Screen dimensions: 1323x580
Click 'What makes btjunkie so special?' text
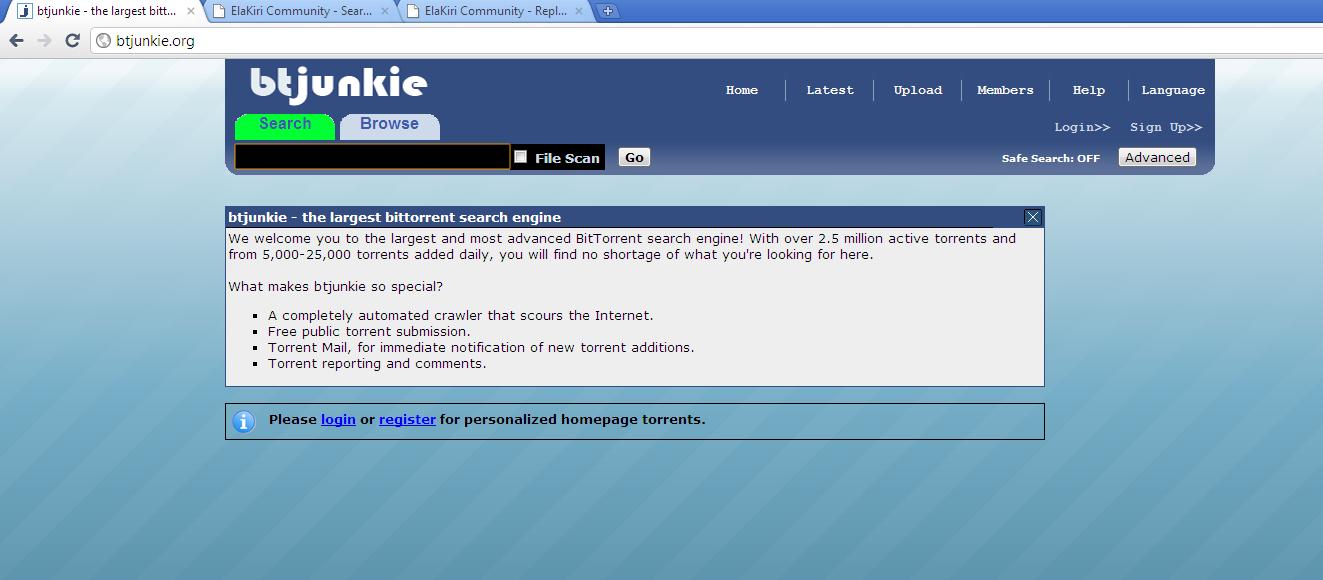click(x=335, y=287)
